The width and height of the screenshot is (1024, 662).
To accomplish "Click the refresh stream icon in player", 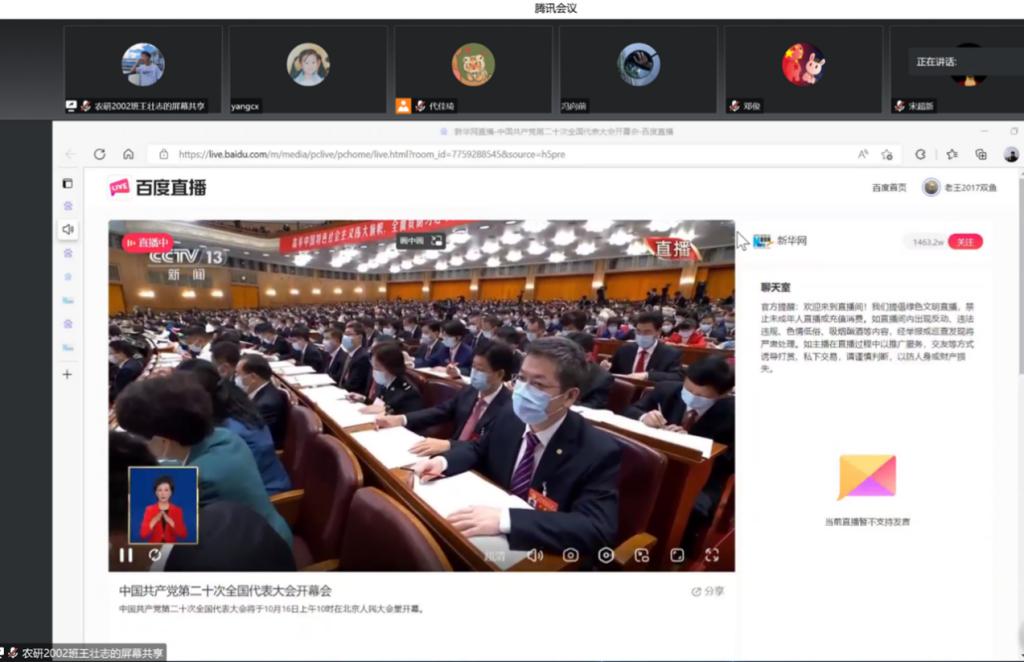I will (155, 555).
